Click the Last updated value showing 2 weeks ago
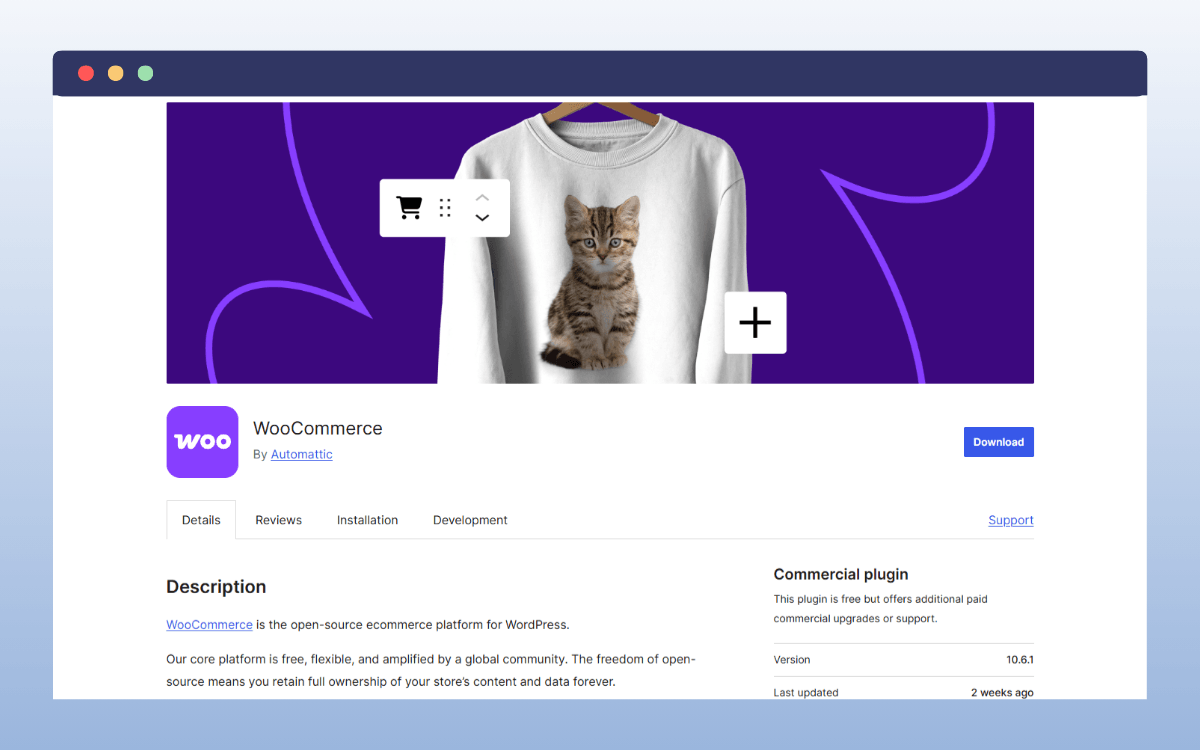This screenshot has width=1200, height=750. (x=1002, y=691)
